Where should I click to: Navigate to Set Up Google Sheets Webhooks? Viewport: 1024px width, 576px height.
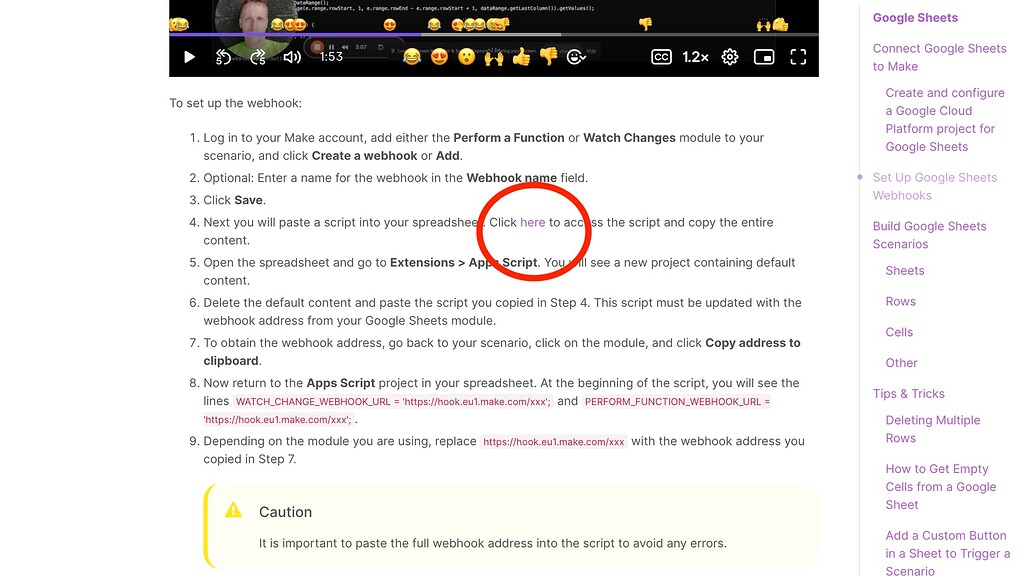tap(934, 186)
